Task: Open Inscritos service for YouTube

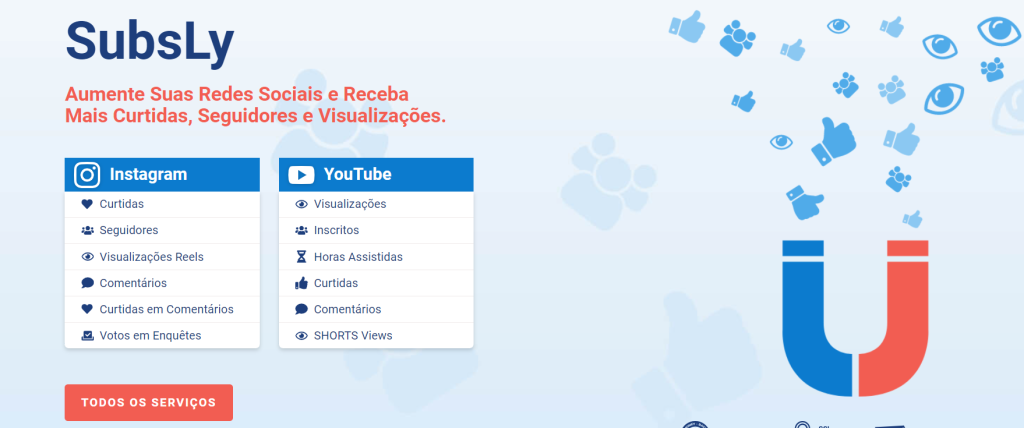Action: click(376, 230)
